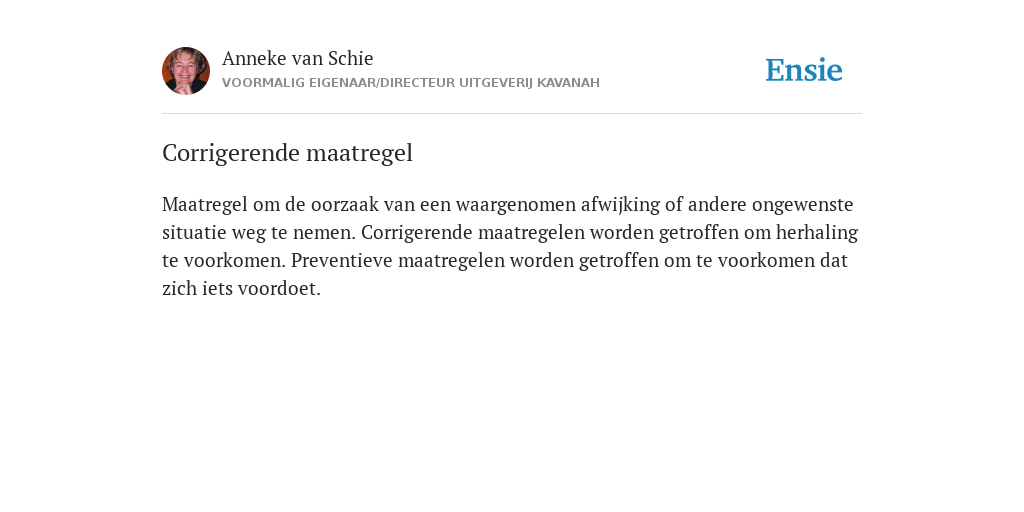Click the word 'Schie' in the author name
The width and height of the screenshot is (1024, 512).
(x=351, y=58)
